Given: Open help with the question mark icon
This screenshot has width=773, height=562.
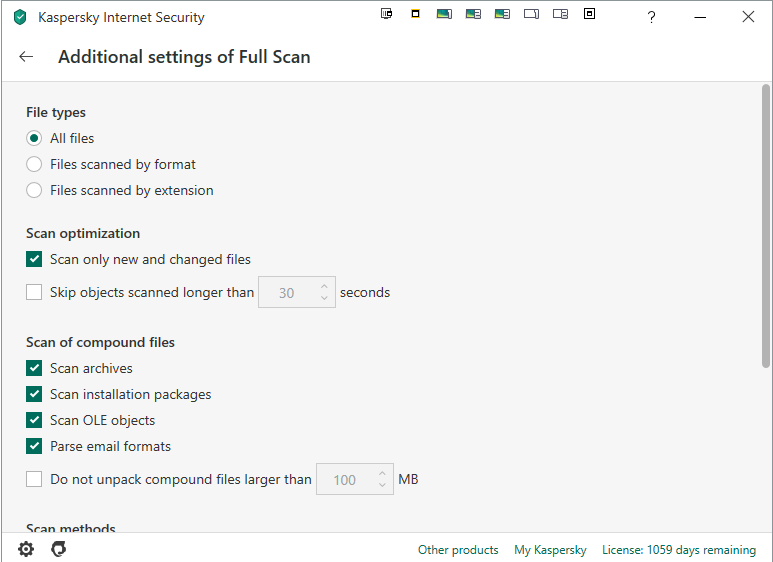Looking at the screenshot, I should point(651,17).
